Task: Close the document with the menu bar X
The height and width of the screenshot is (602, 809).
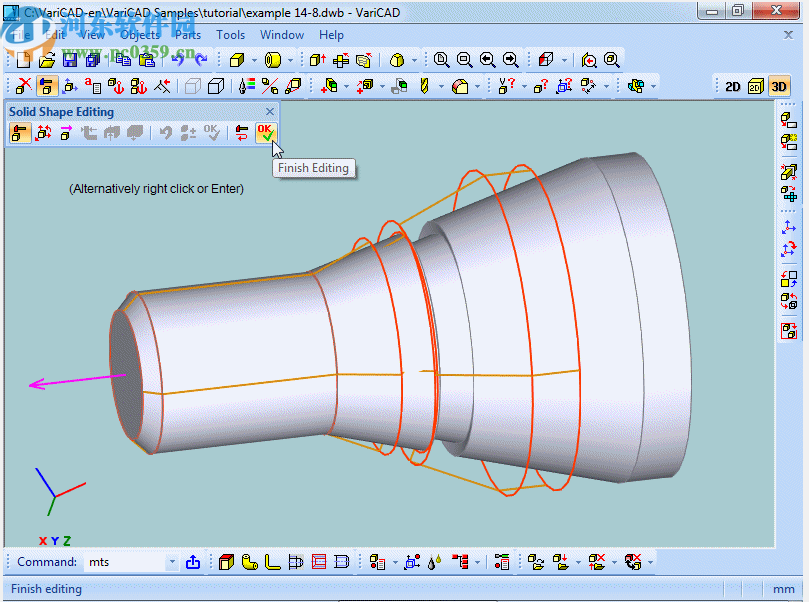Action: (x=788, y=35)
